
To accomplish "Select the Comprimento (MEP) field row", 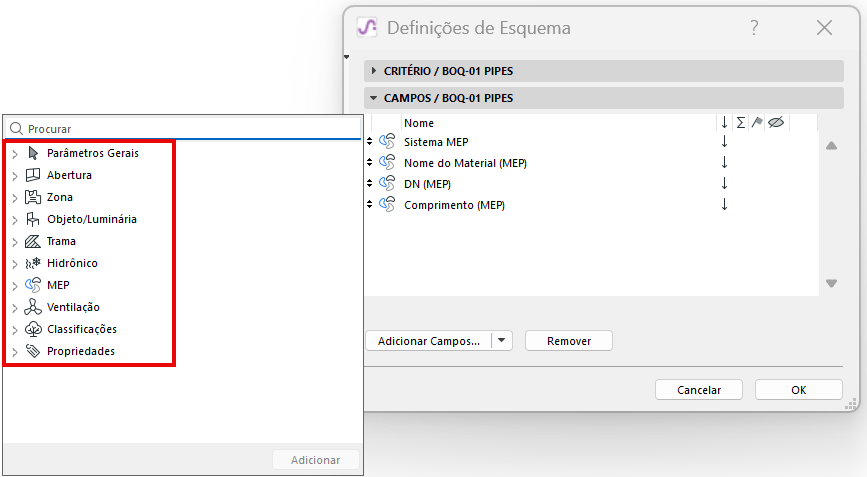I will 592,205.
